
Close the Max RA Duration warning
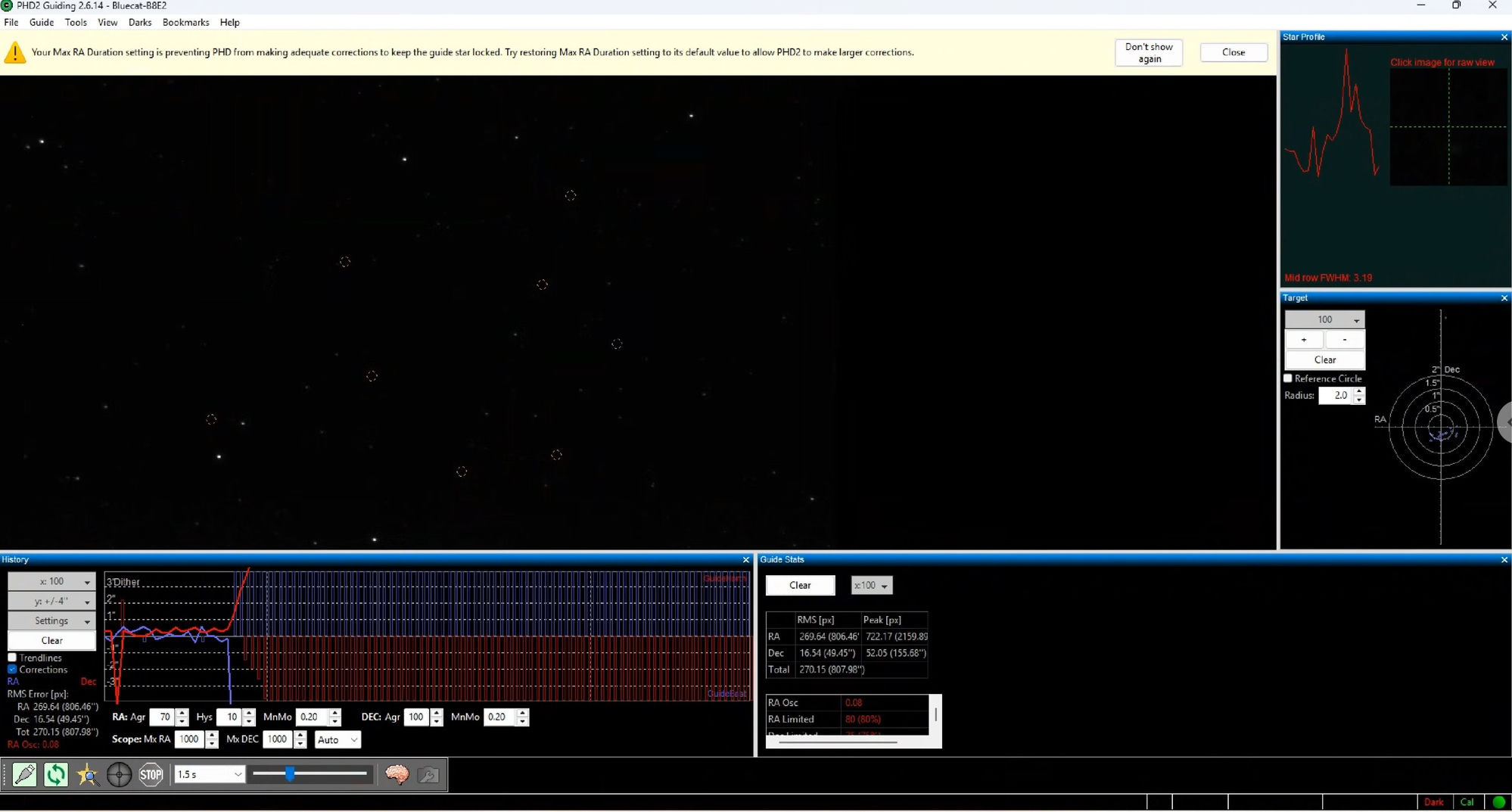tap(1234, 52)
